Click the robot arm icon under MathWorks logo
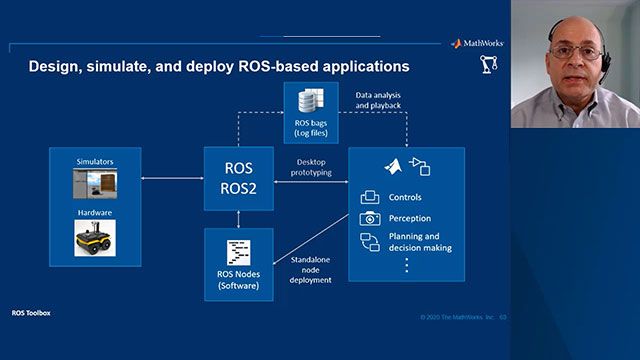The height and width of the screenshot is (360, 640). [489, 64]
